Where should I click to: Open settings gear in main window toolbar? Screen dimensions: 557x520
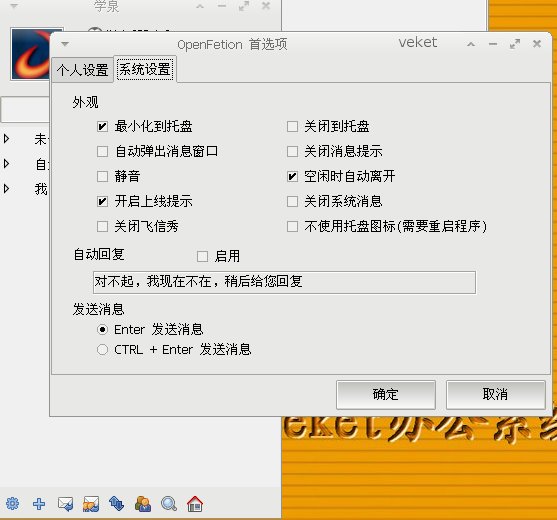12,504
